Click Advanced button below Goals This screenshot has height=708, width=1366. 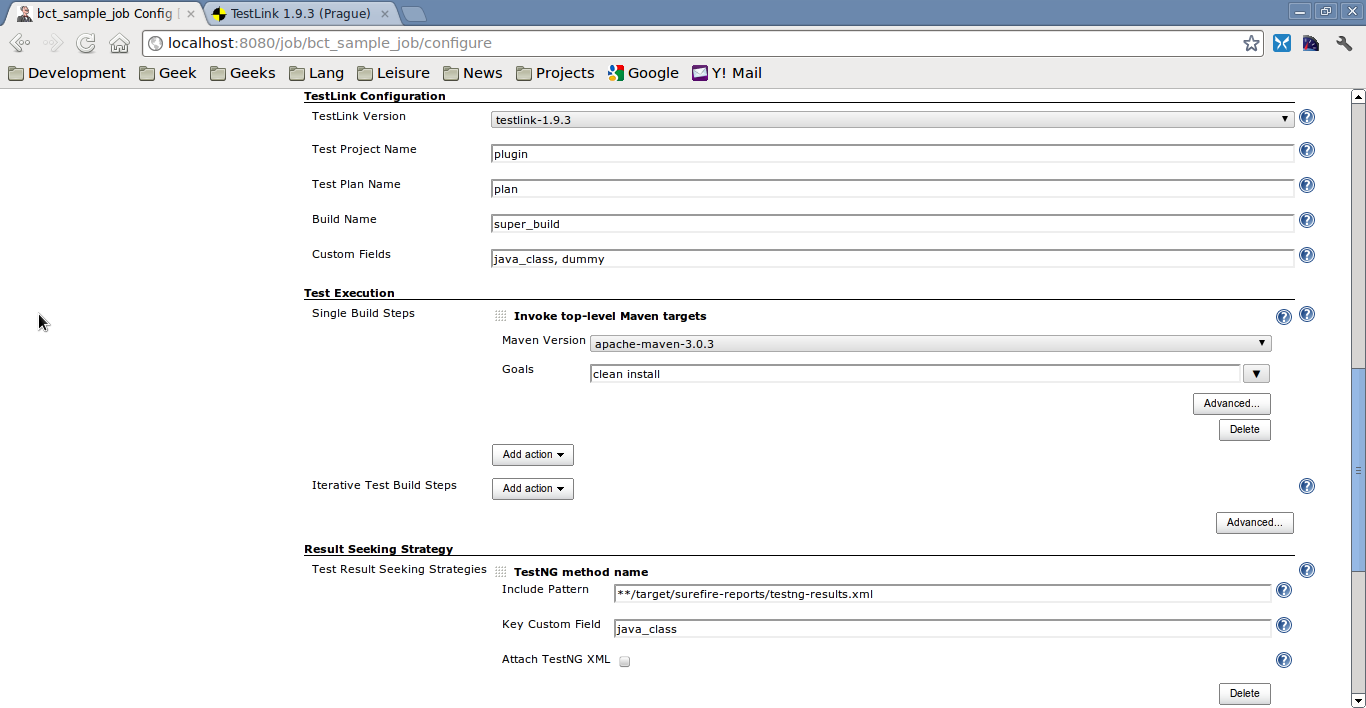pos(1231,404)
